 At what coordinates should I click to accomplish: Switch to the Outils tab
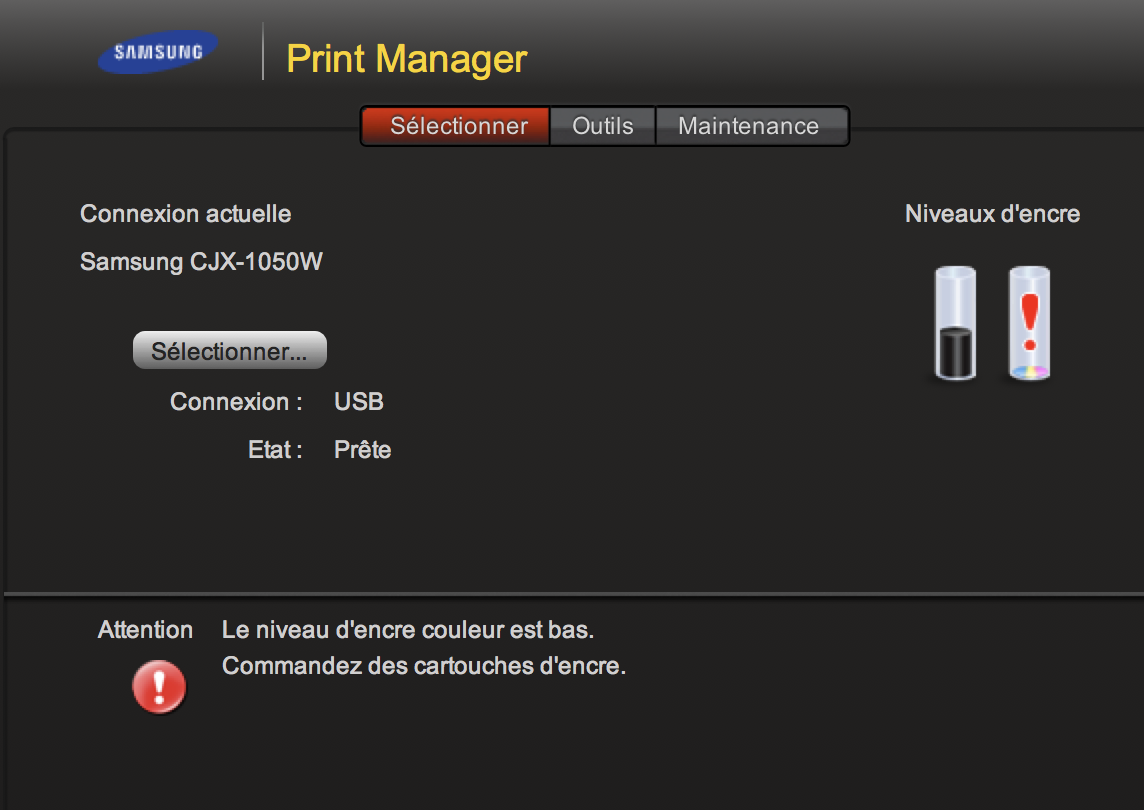point(602,126)
